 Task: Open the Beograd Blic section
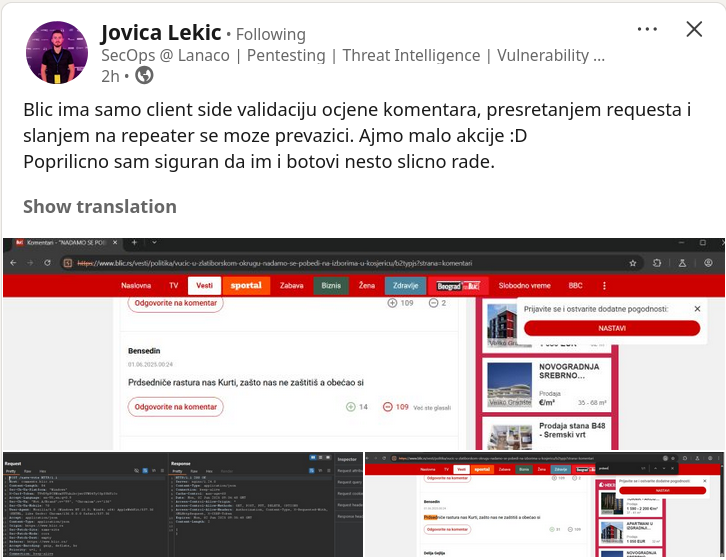[x=458, y=286]
